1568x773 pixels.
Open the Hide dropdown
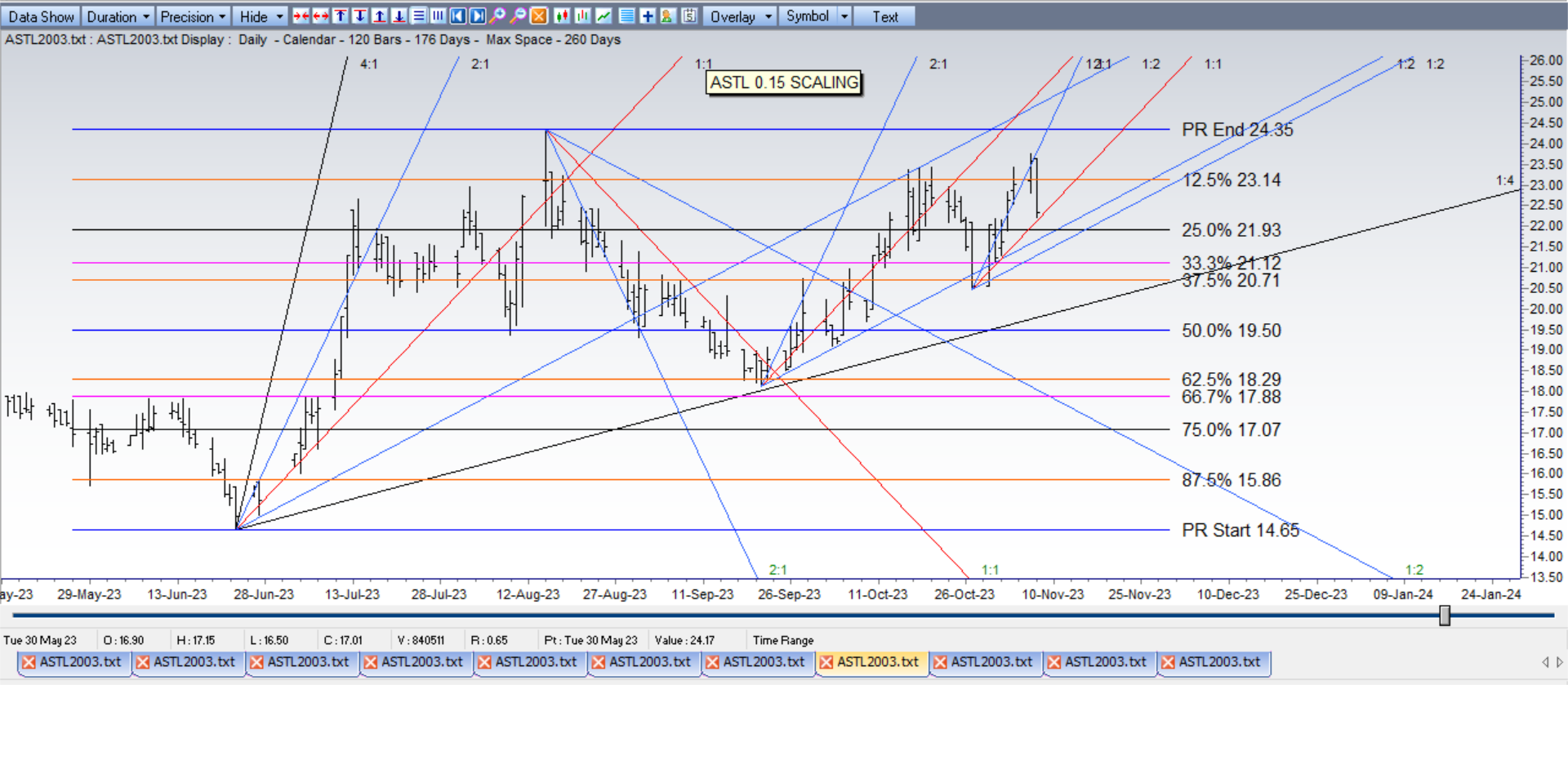pos(261,16)
